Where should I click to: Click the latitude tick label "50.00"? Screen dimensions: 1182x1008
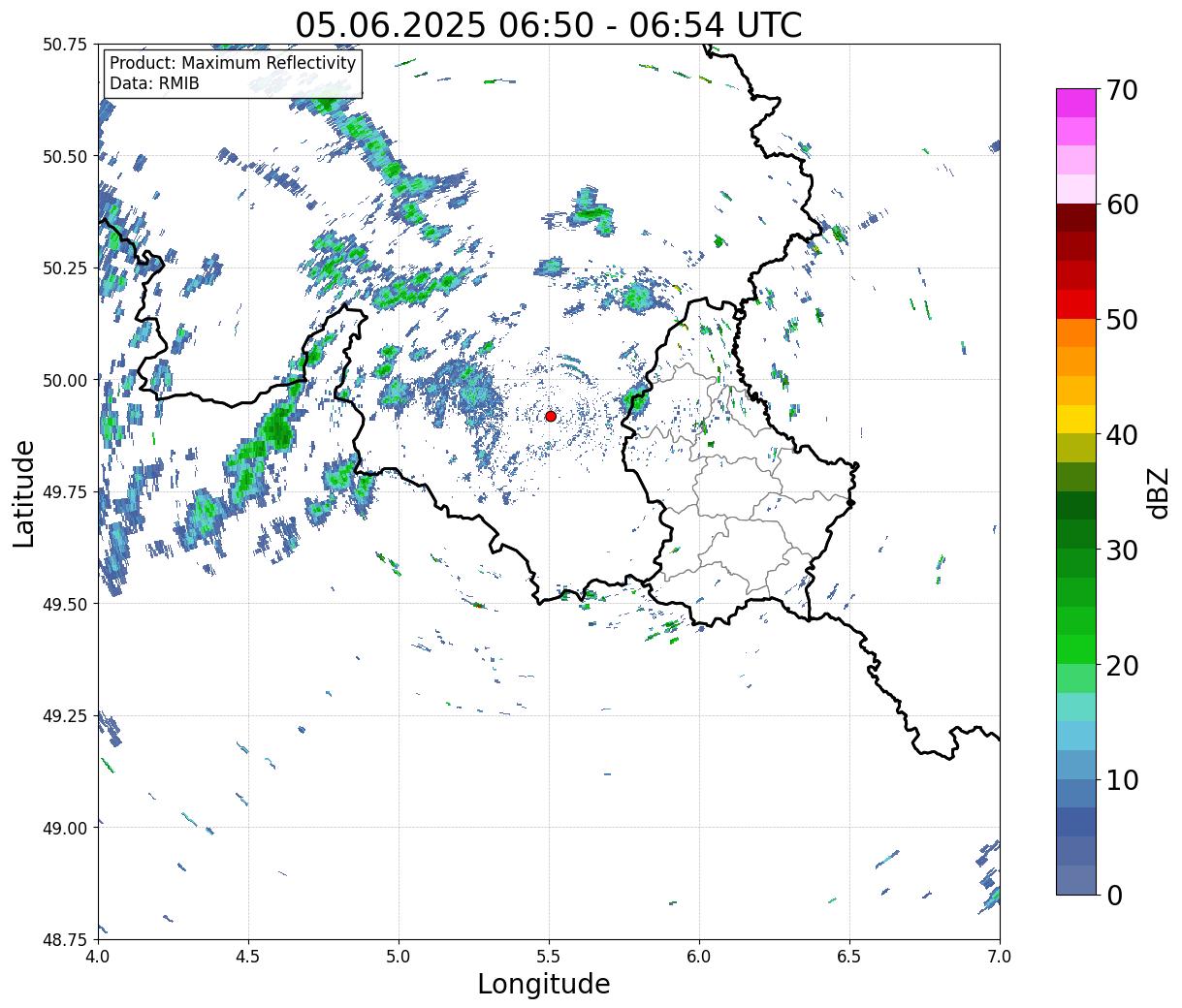coord(65,380)
